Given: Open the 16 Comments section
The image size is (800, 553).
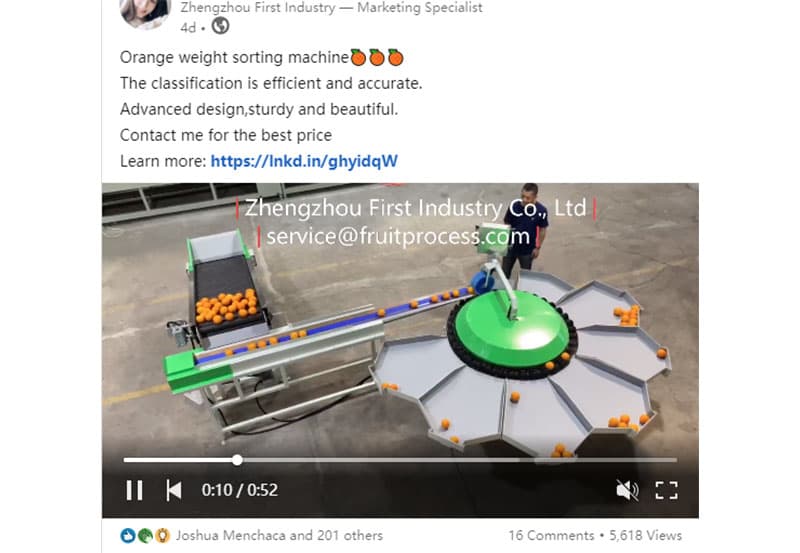Looking at the screenshot, I should pyautogui.click(x=551, y=535).
